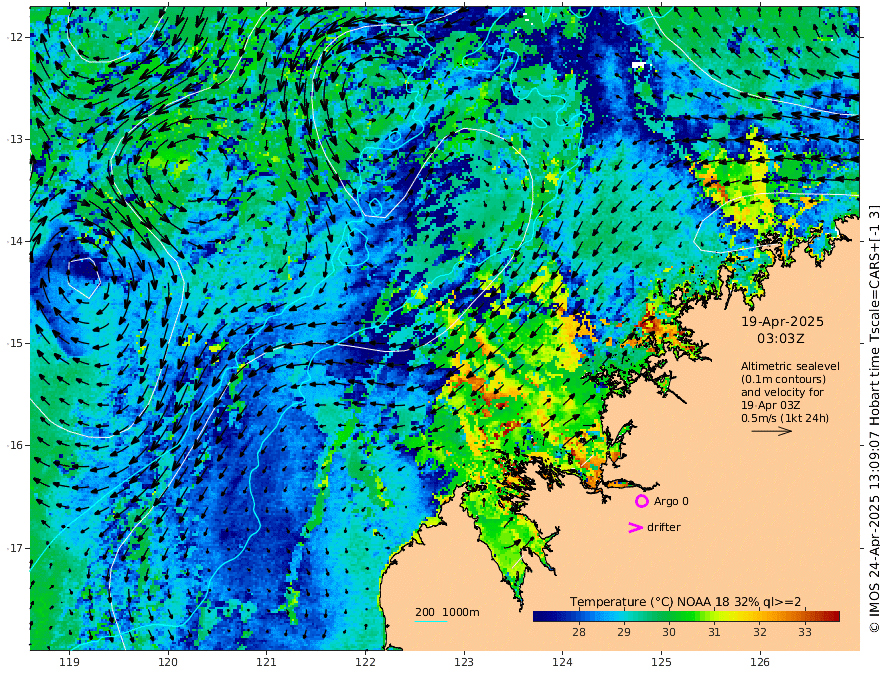
Task: Click the colorbar tick label 29
Action: coord(624,632)
